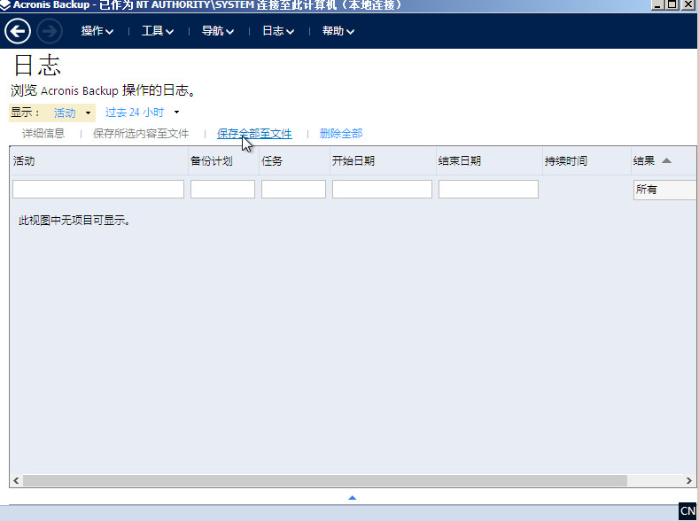699x521 pixels.
Task: Click the horizontal scrollbar thumb
Action: (x=325, y=480)
